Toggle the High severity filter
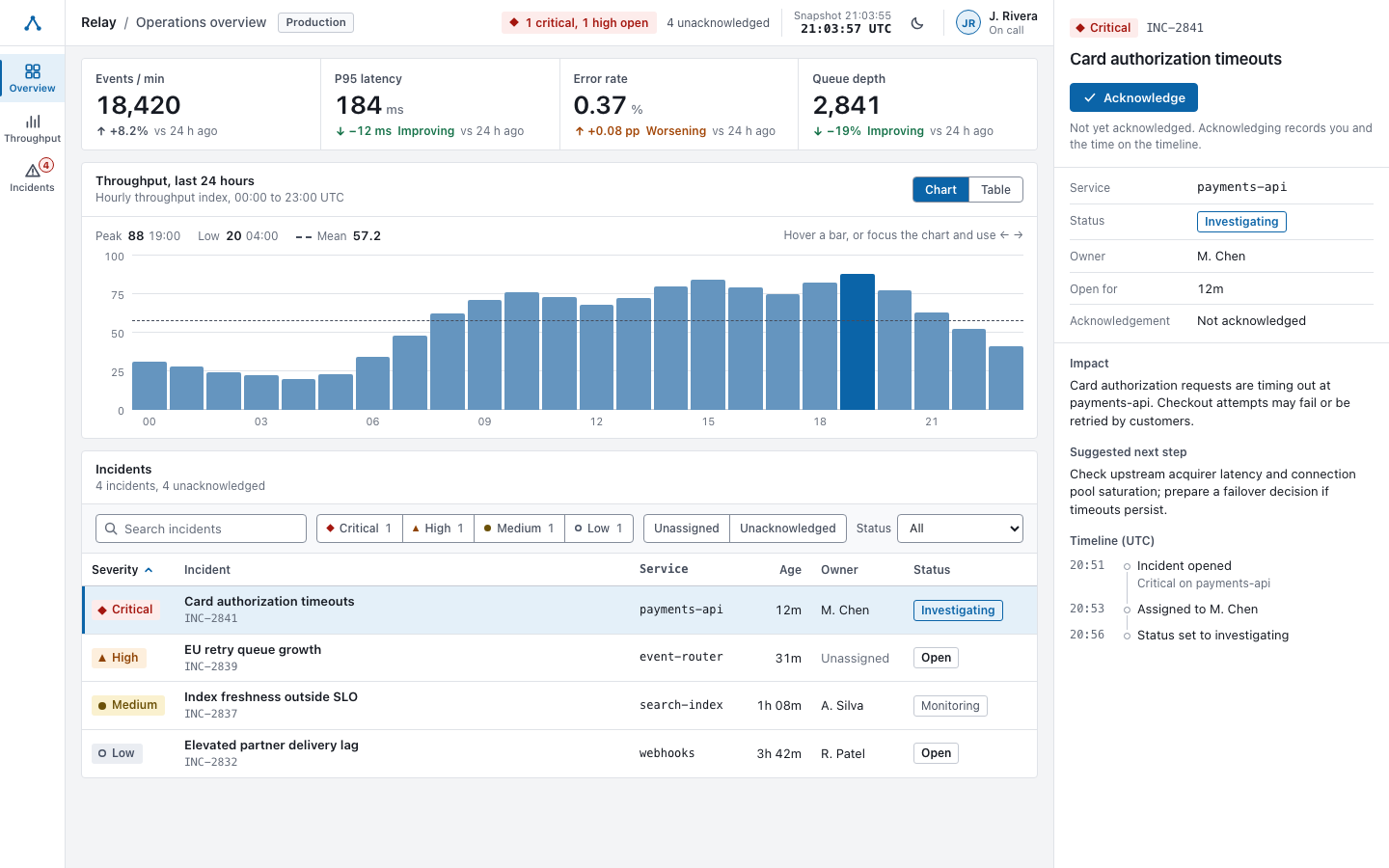The image size is (1389, 868). point(438,529)
